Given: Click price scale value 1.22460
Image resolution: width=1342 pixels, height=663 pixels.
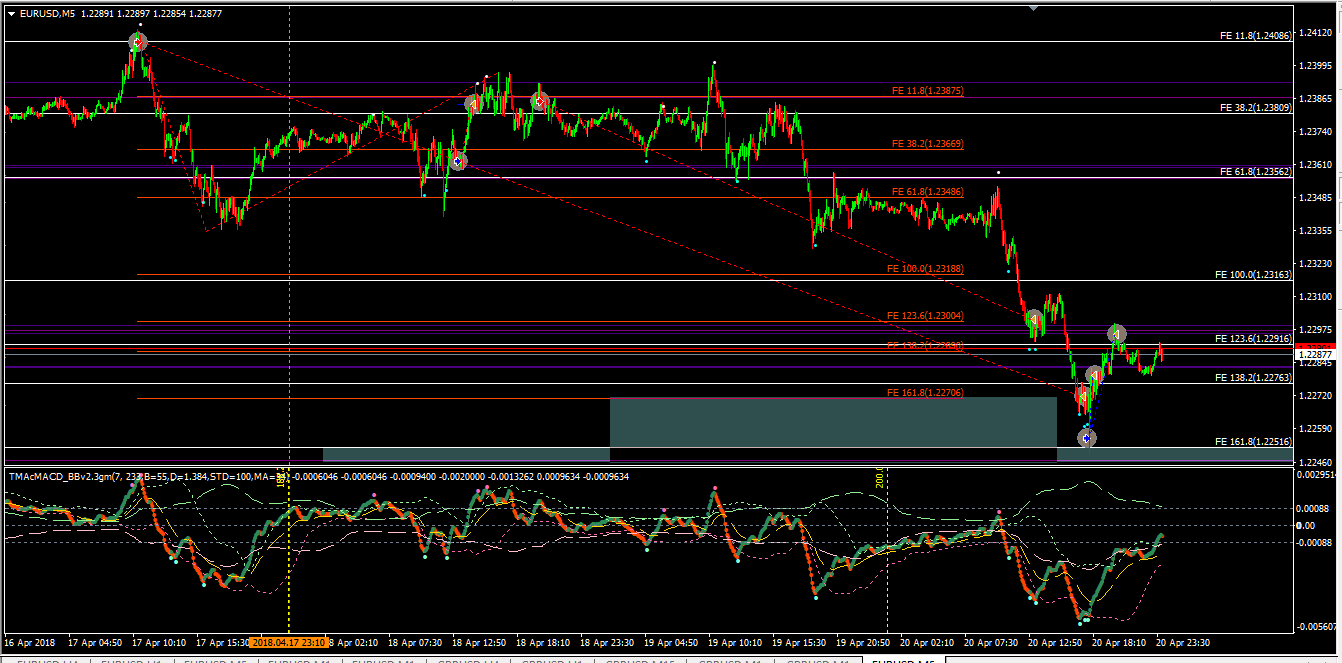Looking at the screenshot, I should coord(1315,462).
